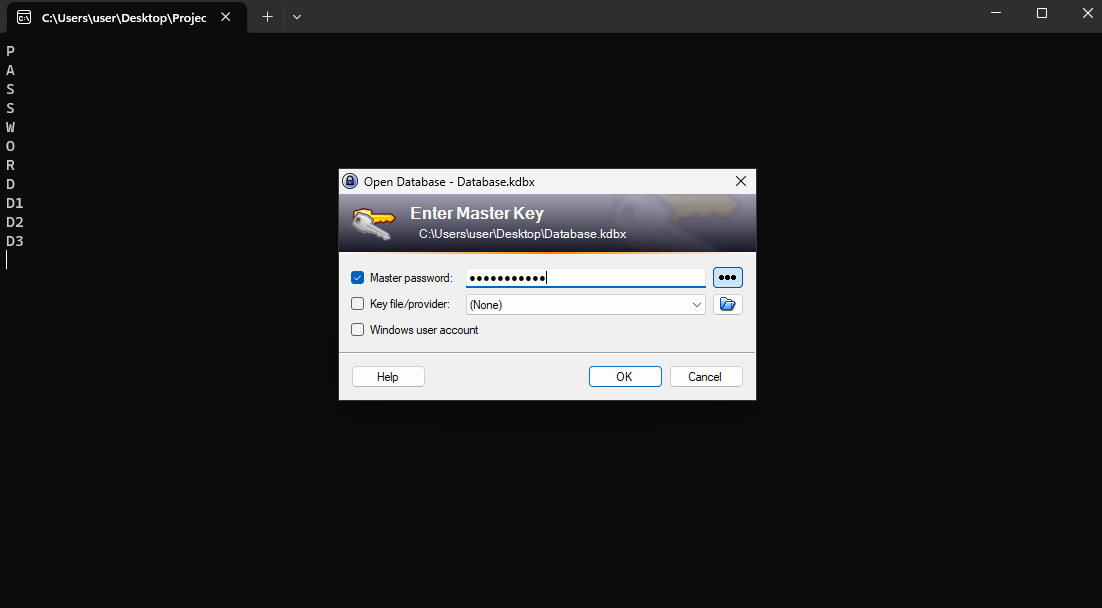
Task: Open the terminal profile dropdown chevron
Action: [297, 17]
